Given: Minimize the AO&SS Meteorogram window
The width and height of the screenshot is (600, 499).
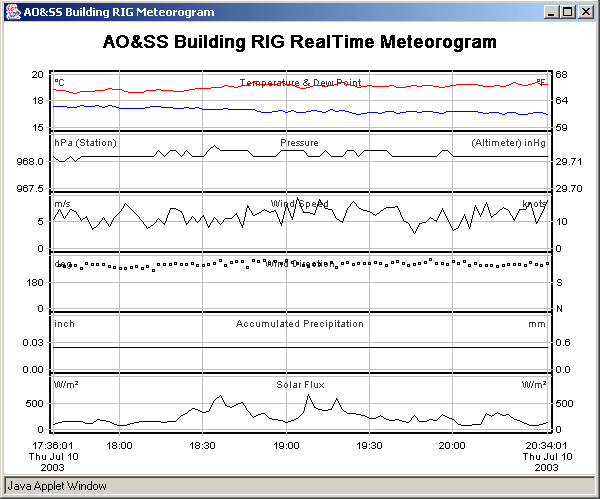Looking at the screenshot, I should coord(550,12).
